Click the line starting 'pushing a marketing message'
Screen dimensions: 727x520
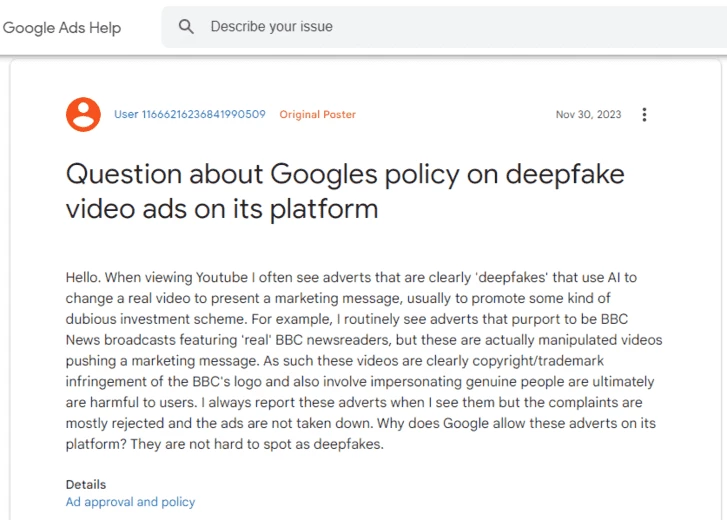click(335, 361)
